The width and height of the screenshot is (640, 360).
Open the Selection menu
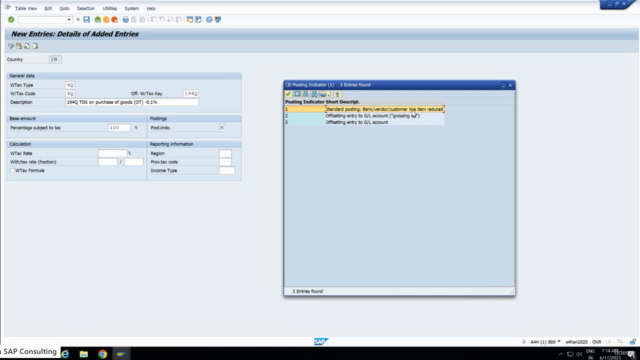point(86,8)
